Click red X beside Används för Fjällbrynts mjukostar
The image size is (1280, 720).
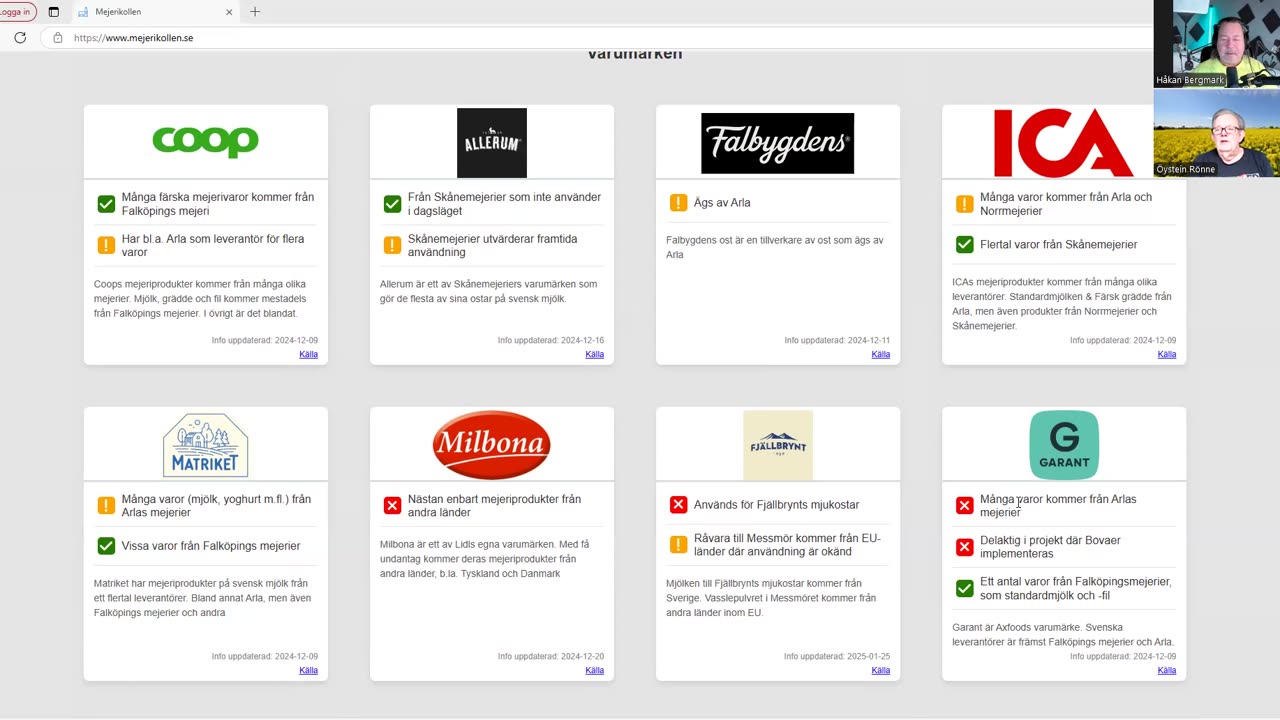pyautogui.click(x=678, y=505)
